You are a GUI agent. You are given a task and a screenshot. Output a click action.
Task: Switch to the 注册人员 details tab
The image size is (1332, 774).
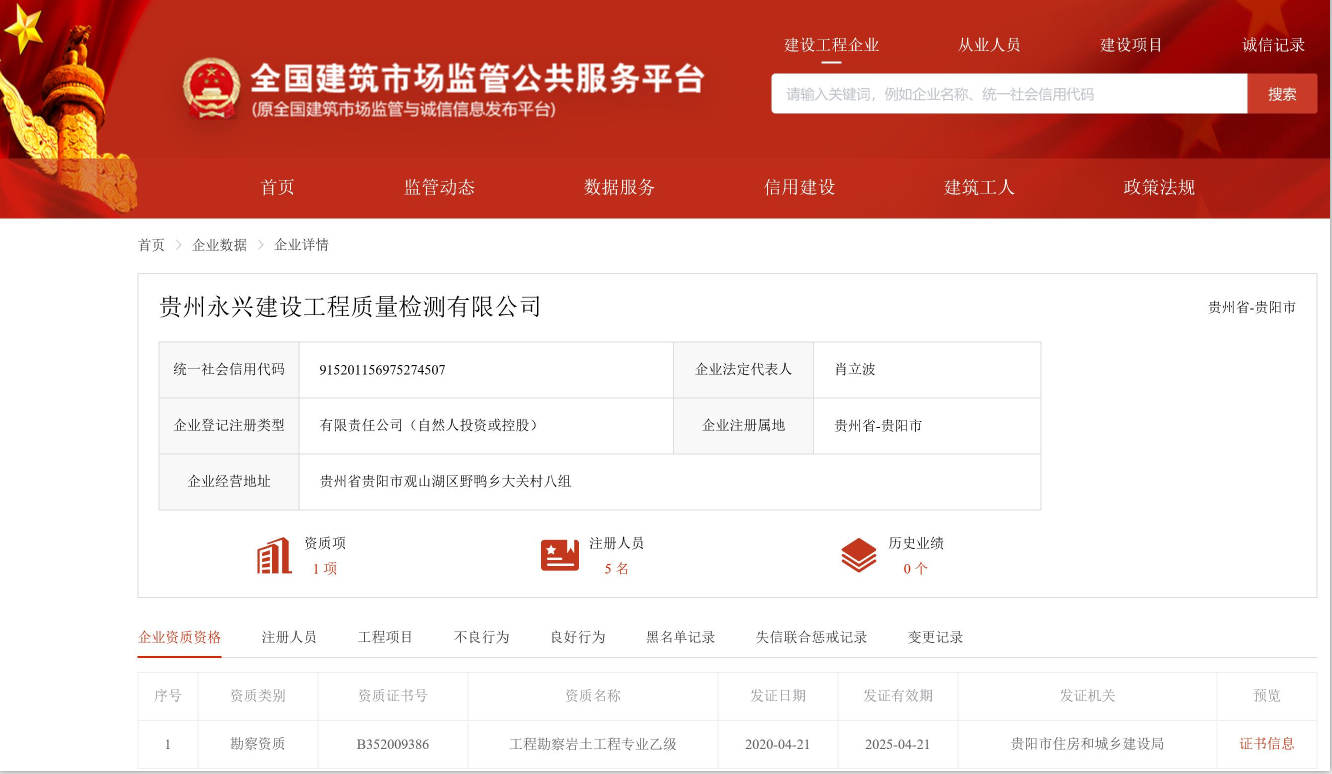point(289,637)
